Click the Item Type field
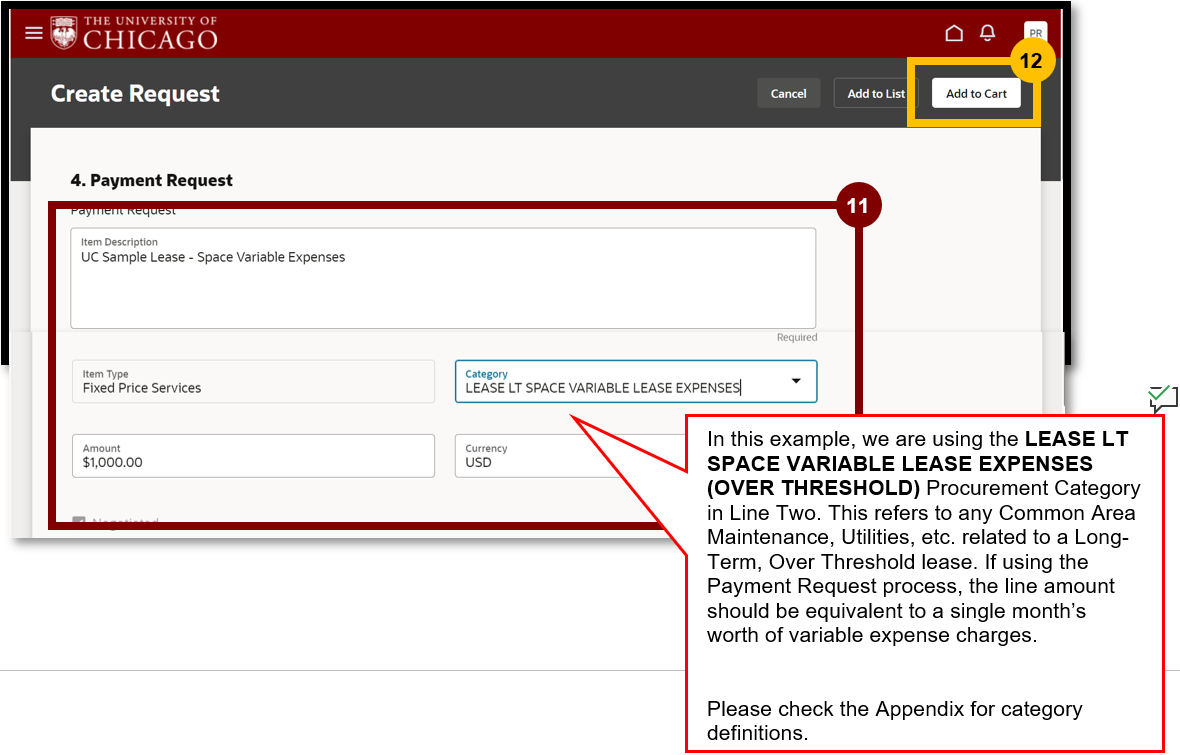This screenshot has height=755, width=1180. (x=254, y=382)
